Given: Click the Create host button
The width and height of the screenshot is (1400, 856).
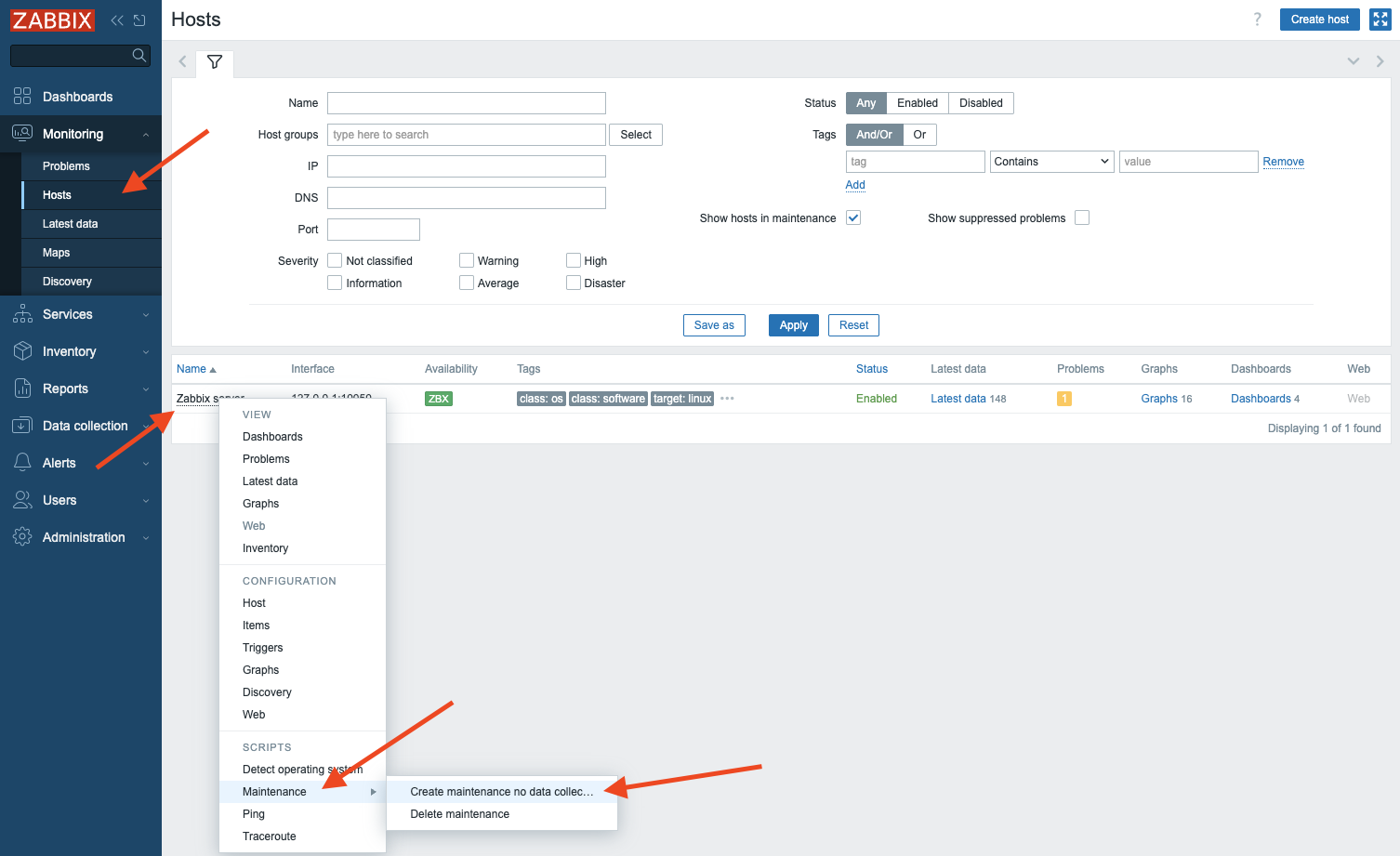Looking at the screenshot, I should (1319, 20).
